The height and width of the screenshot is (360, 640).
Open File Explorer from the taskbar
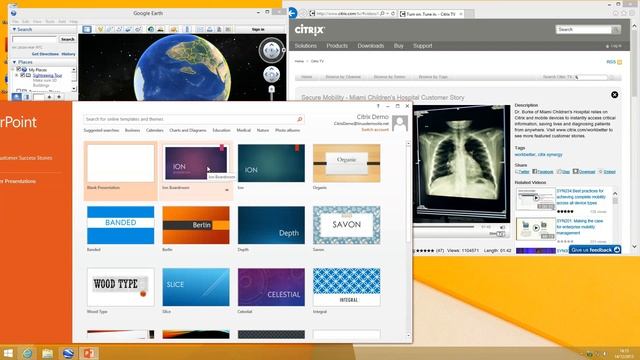pyautogui.click(x=48, y=353)
